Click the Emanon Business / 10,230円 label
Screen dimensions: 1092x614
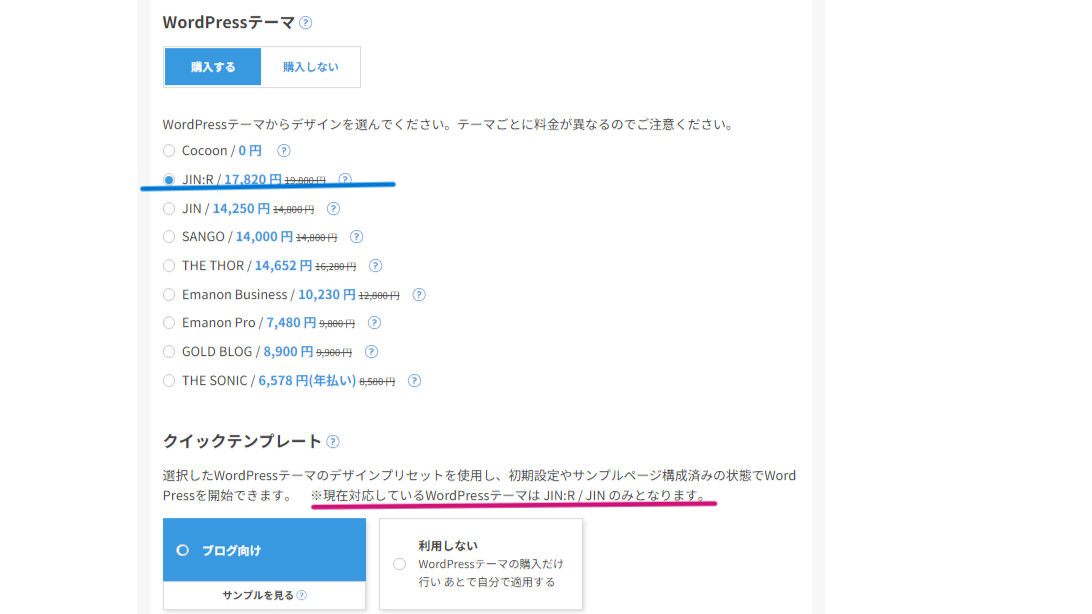[269, 295]
